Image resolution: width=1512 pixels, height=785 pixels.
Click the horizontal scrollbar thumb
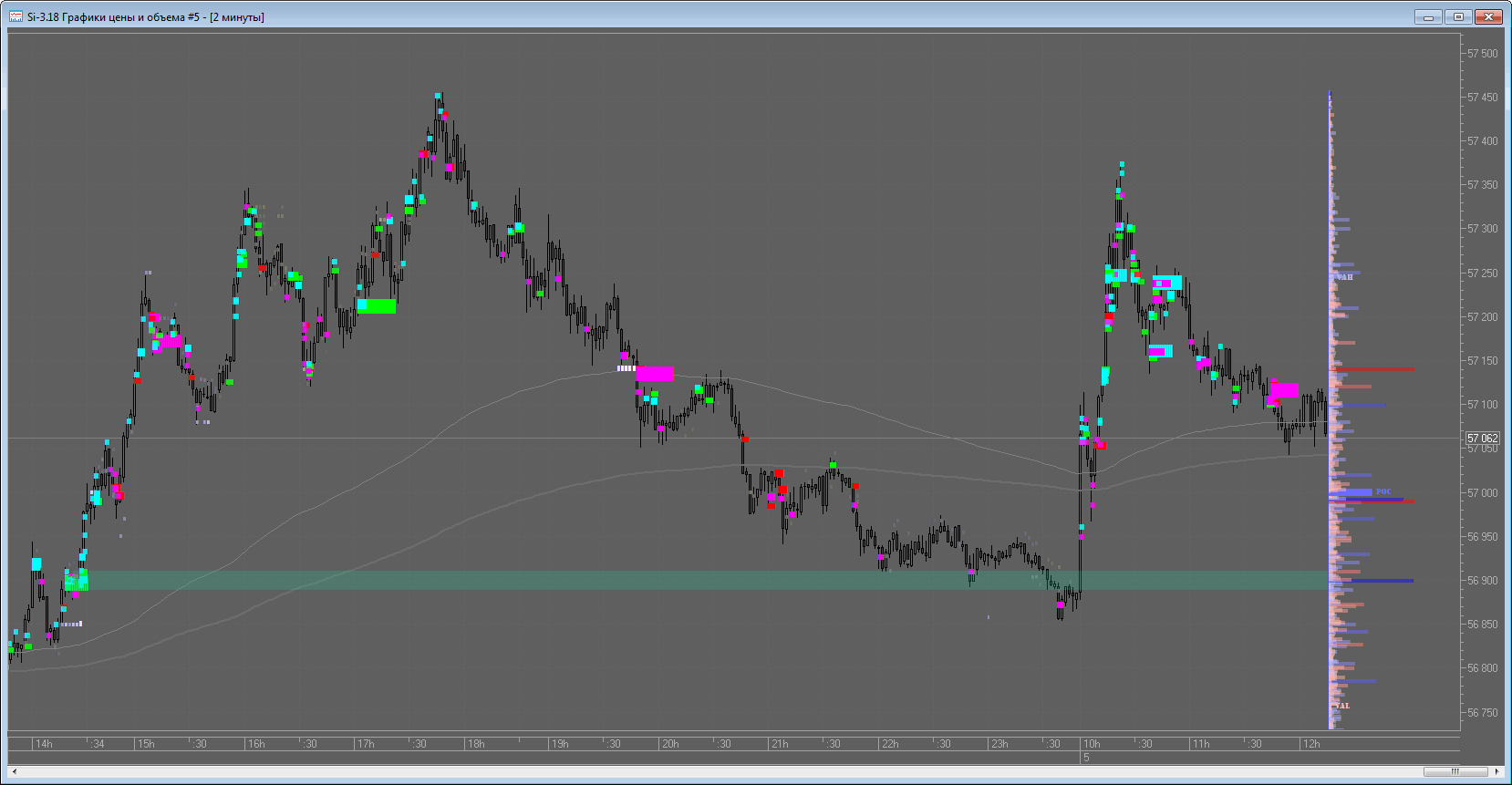click(x=1455, y=771)
